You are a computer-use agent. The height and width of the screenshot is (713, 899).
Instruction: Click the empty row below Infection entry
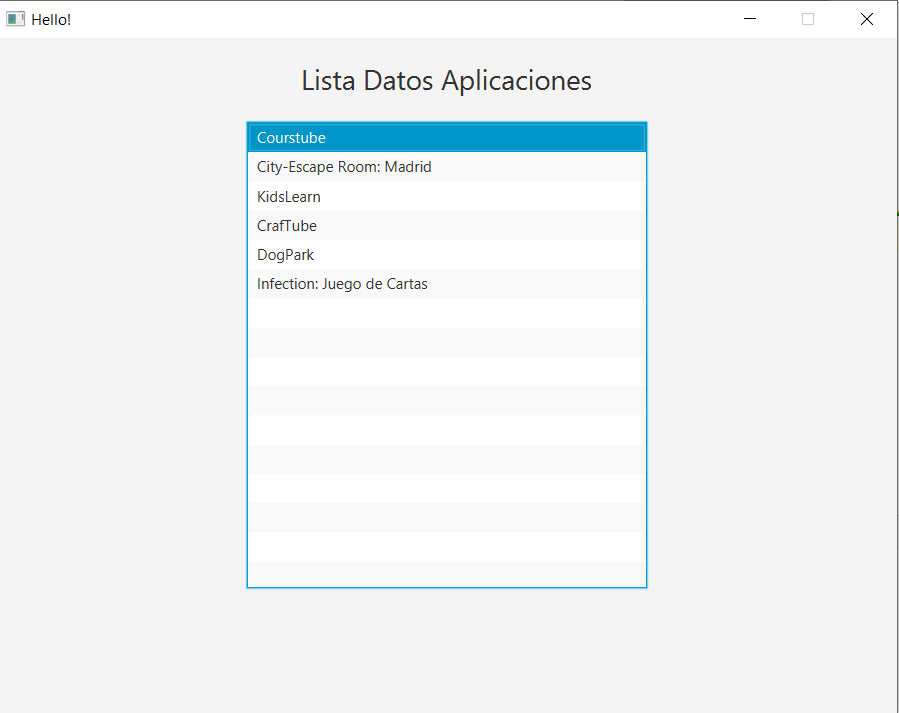click(x=446, y=313)
